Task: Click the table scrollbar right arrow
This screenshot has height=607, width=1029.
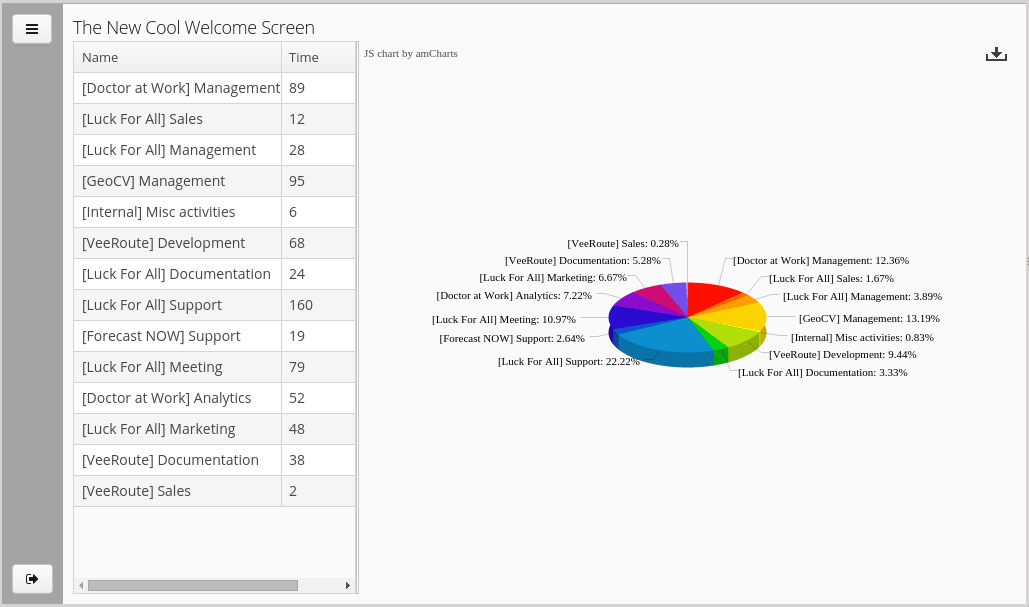Action: tap(347, 585)
